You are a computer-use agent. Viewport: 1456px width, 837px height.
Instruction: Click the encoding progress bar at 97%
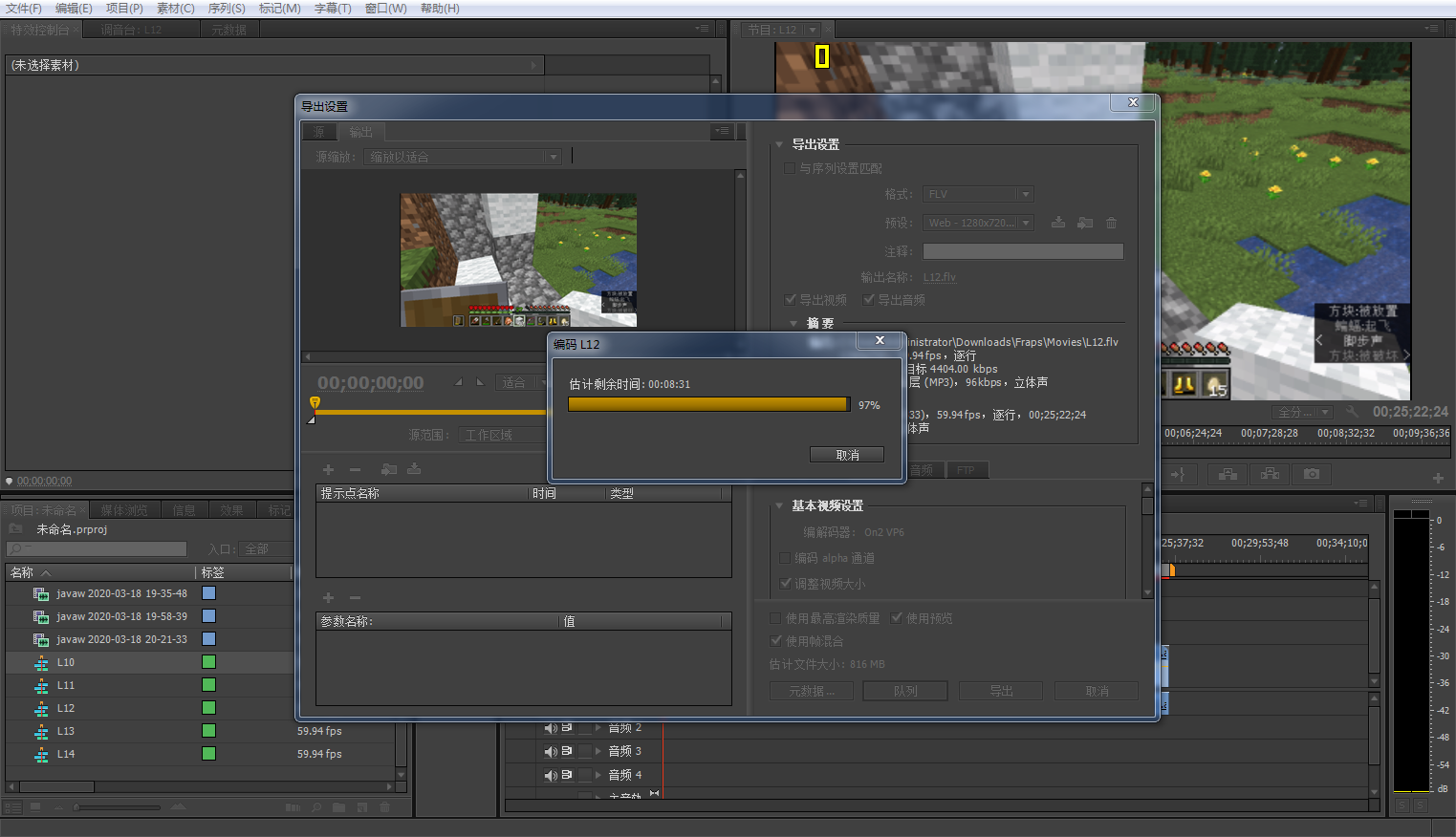coord(708,404)
